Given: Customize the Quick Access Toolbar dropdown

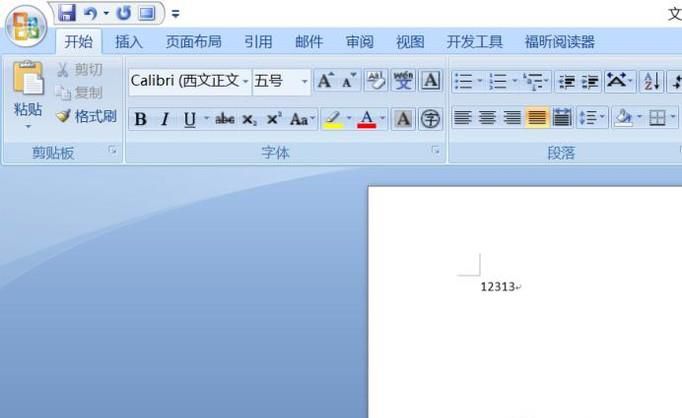Looking at the screenshot, I should point(176,14).
